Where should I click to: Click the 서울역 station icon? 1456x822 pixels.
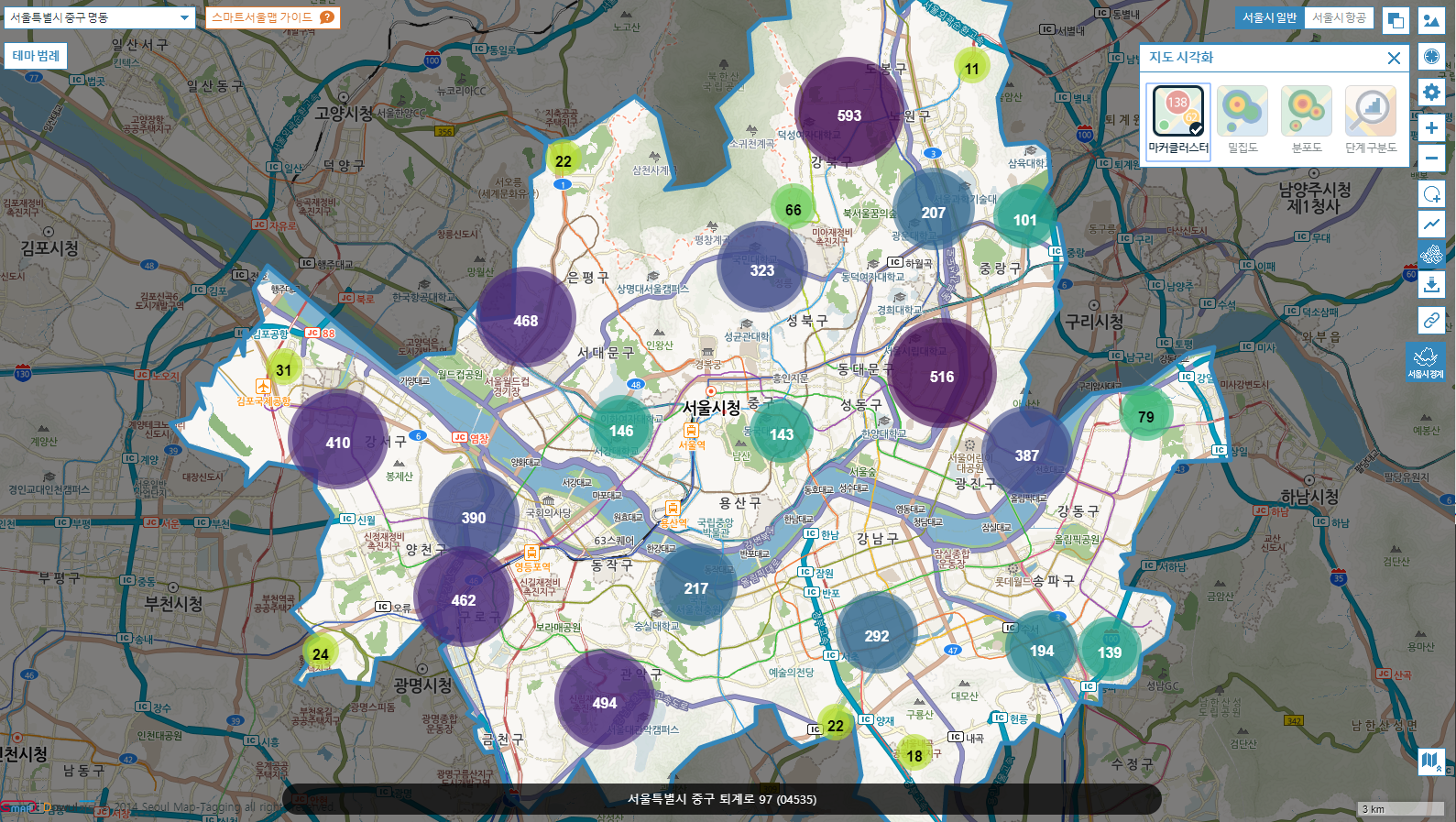(x=691, y=430)
